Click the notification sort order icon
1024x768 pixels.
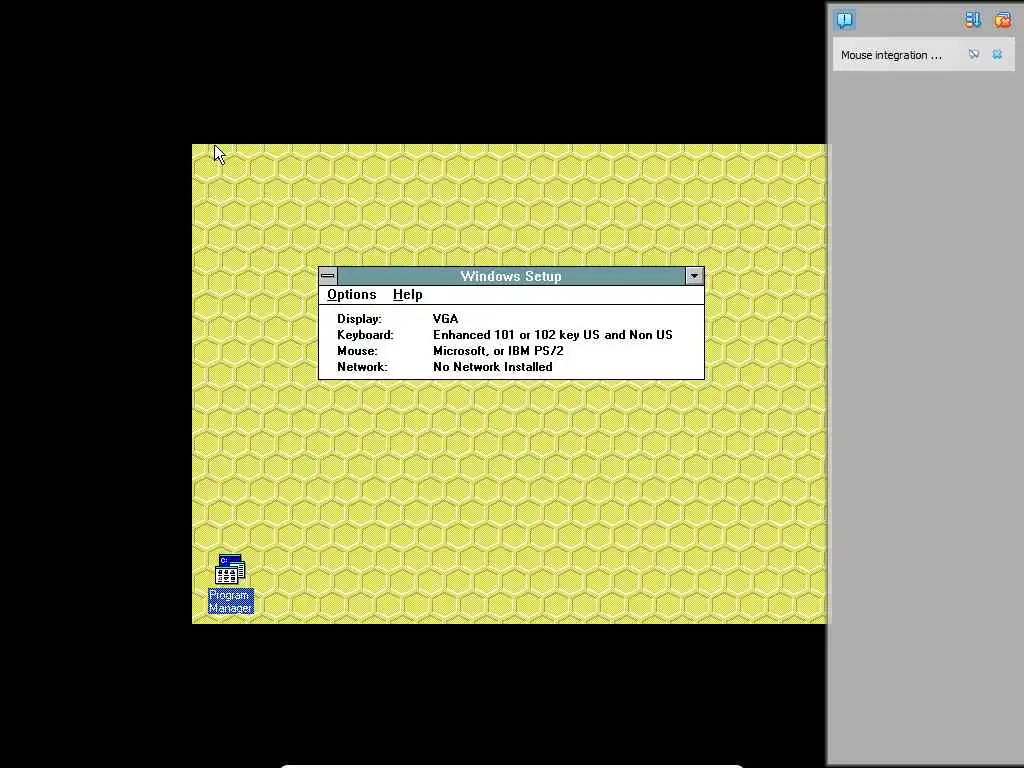click(x=972, y=20)
